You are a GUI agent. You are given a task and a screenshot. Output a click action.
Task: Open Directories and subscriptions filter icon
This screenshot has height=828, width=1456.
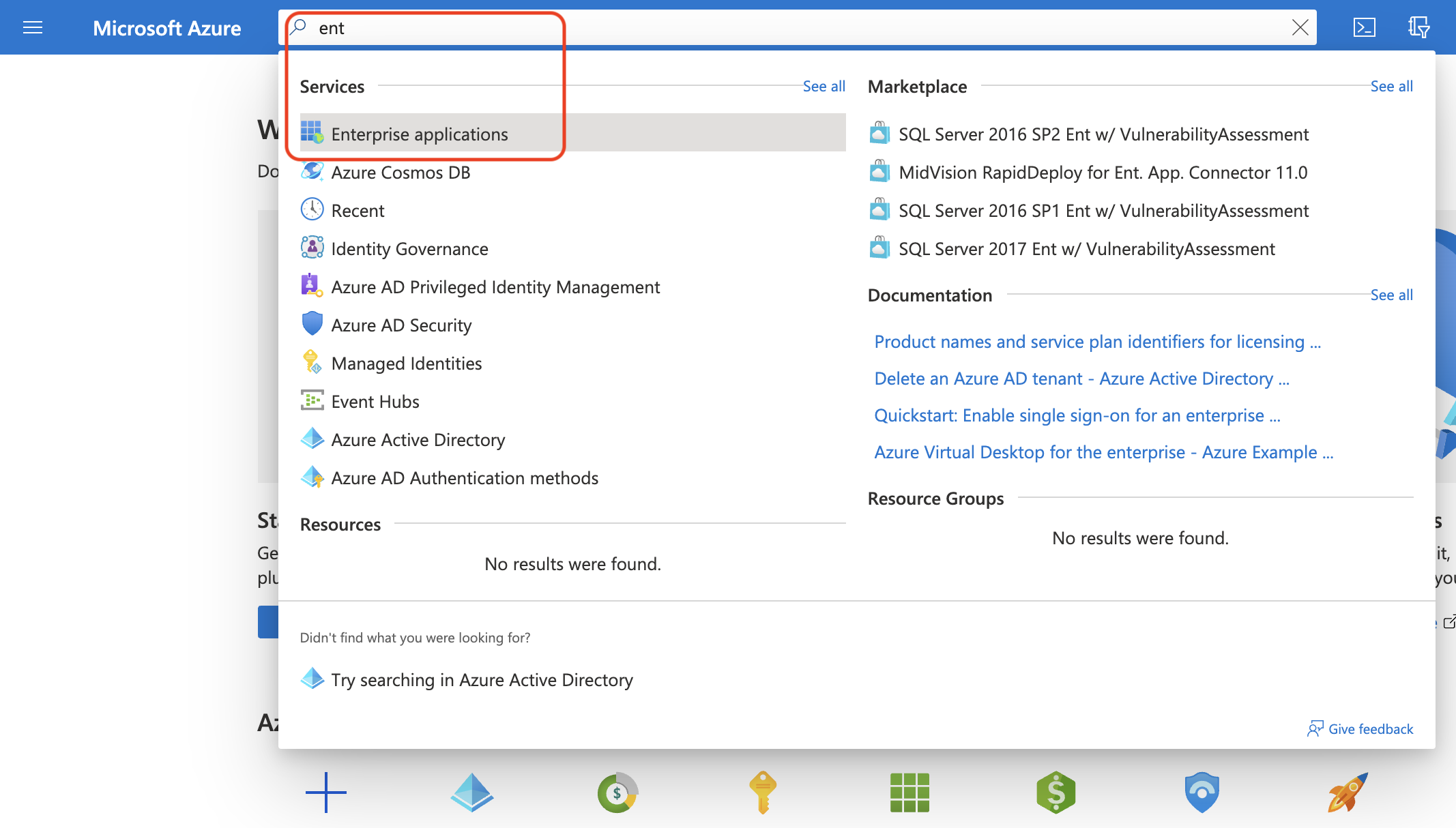1418,27
